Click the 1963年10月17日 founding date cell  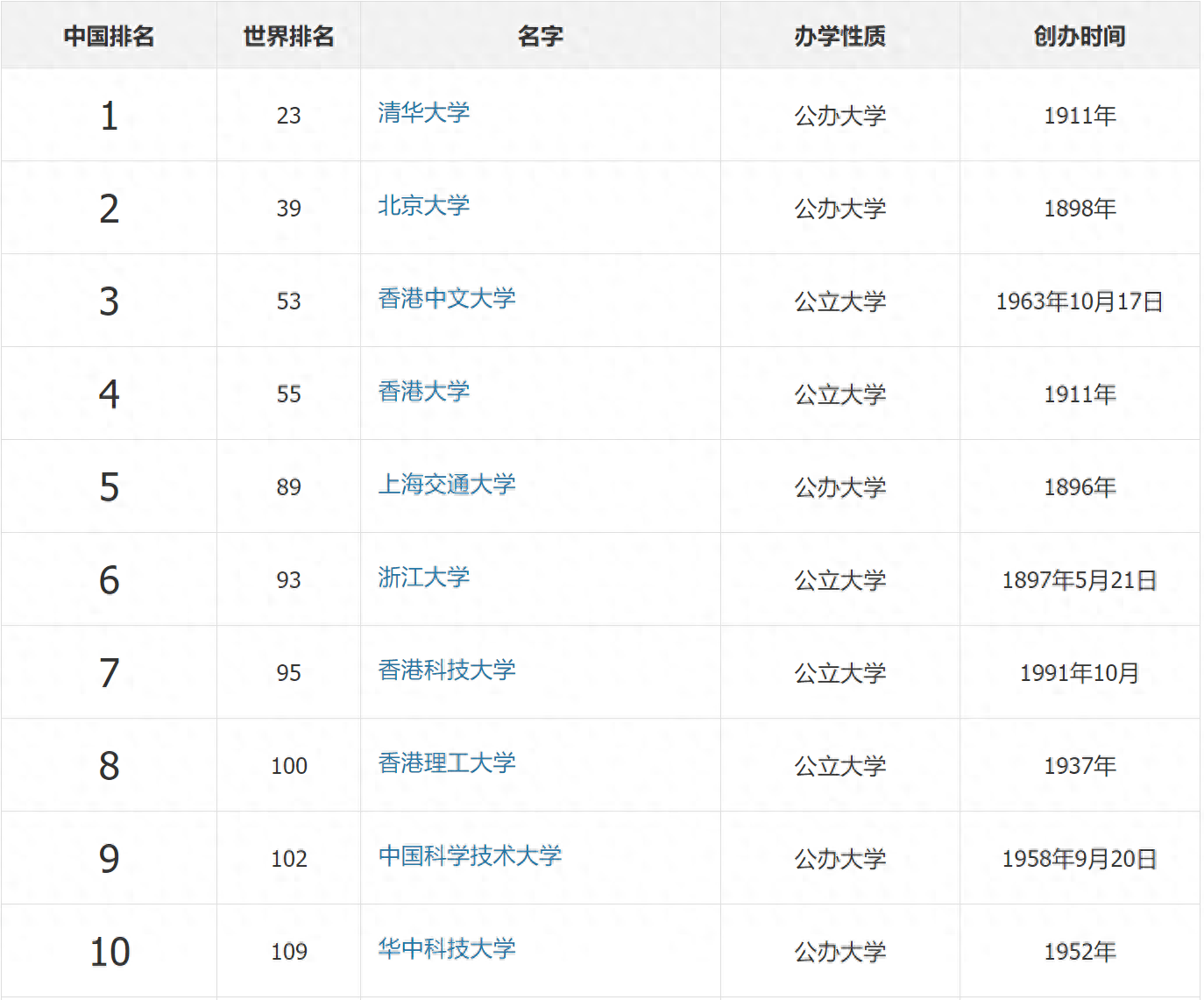pyautogui.click(x=1080, y=301)
